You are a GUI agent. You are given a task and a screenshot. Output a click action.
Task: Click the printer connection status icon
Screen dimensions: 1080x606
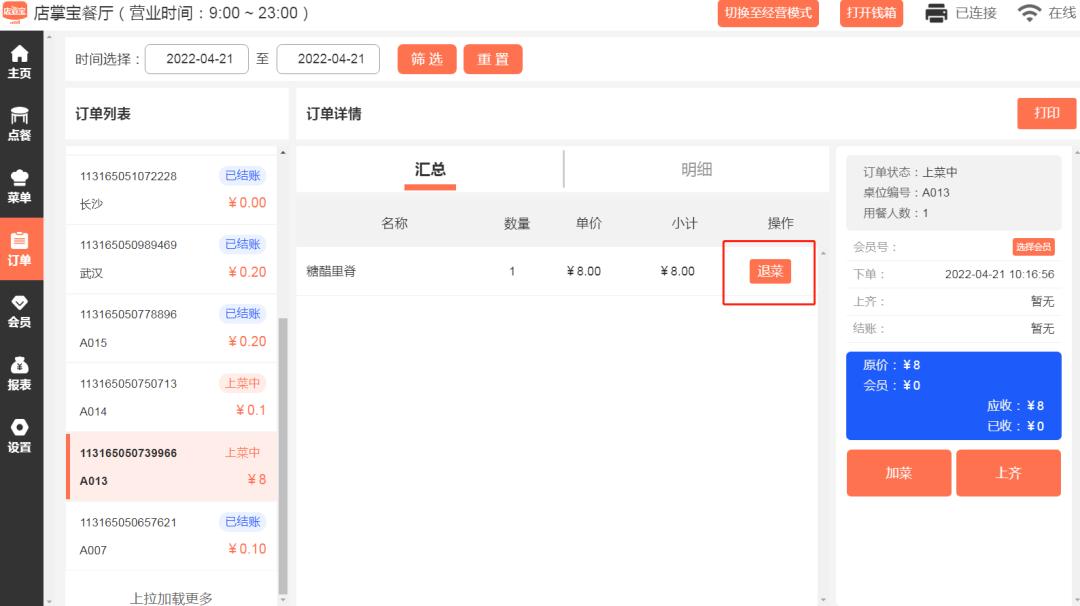[x=936, y=13]
